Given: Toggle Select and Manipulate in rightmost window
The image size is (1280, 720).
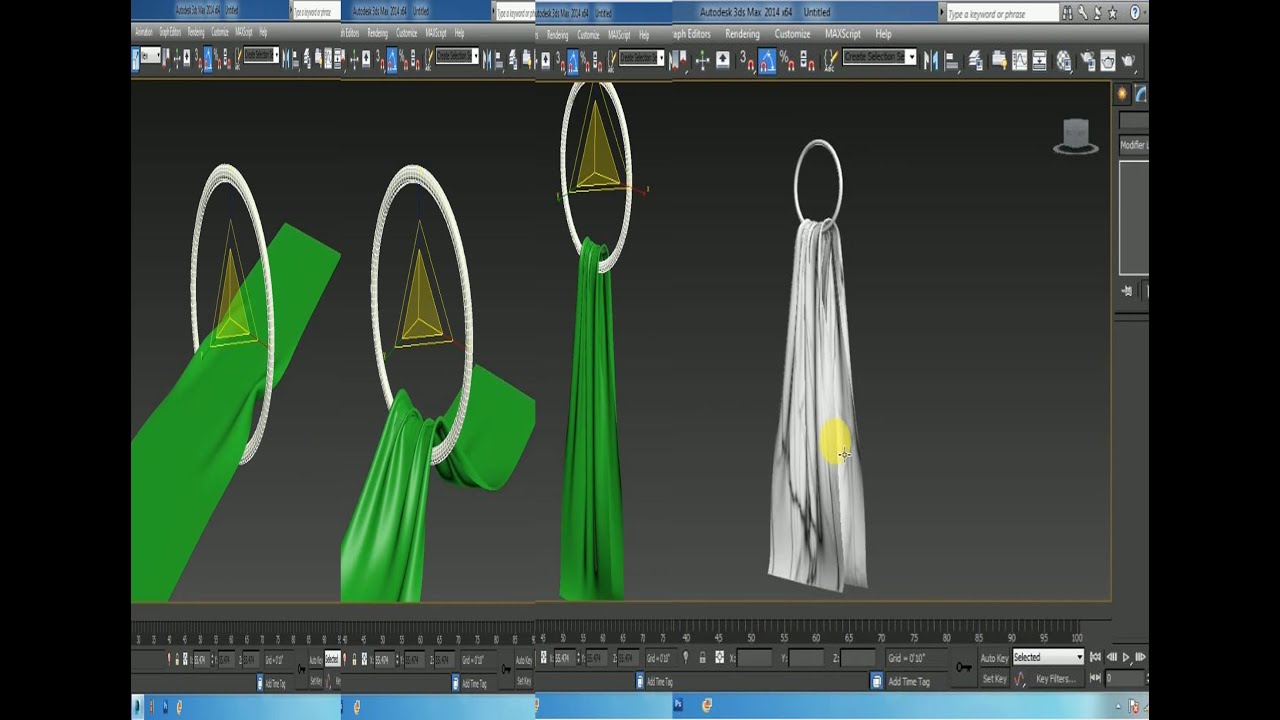Looking at the screenshot, I should tap(702, 60).
